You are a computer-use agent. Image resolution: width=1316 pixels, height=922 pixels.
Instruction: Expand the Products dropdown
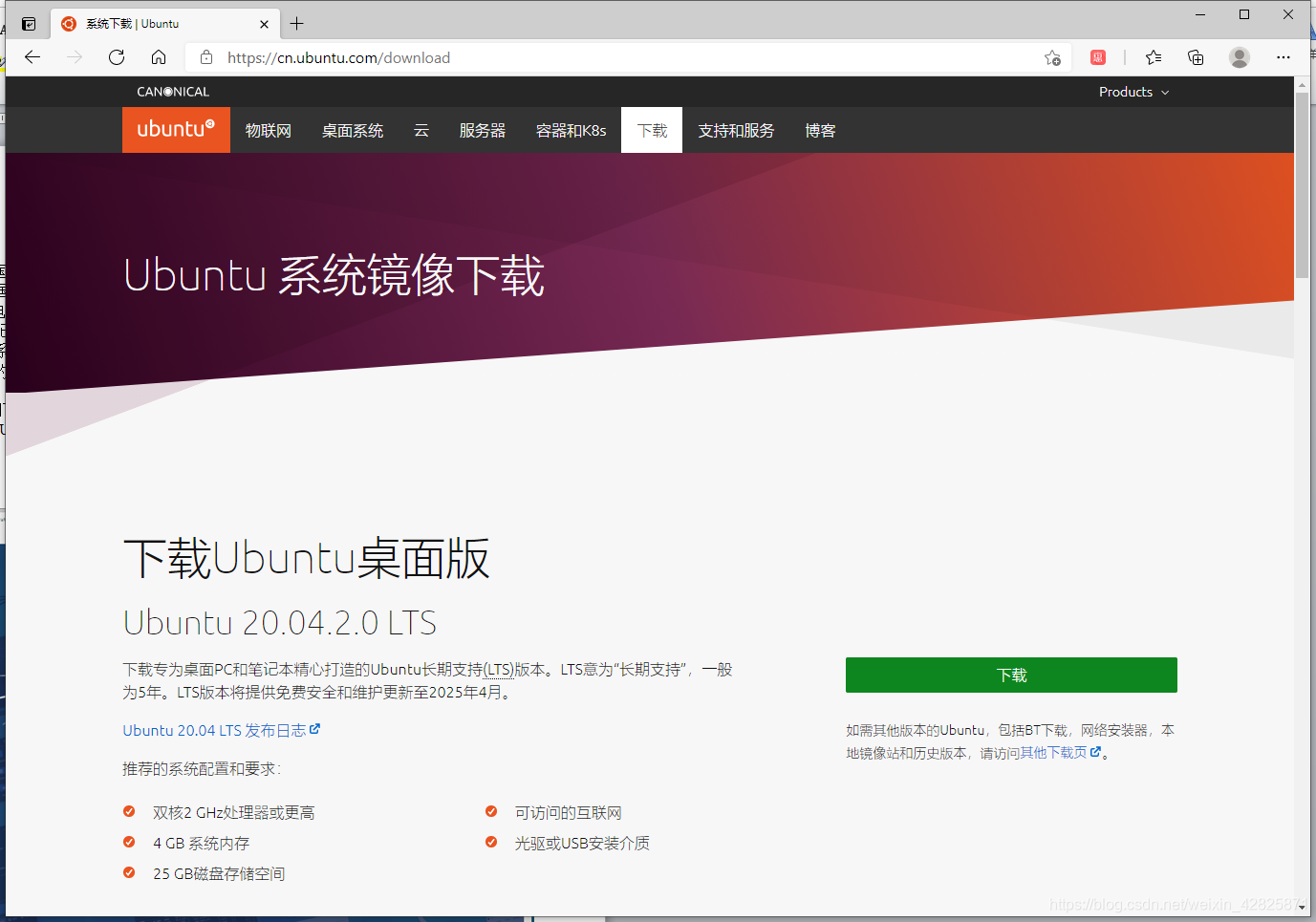(x=1133, y=92)
